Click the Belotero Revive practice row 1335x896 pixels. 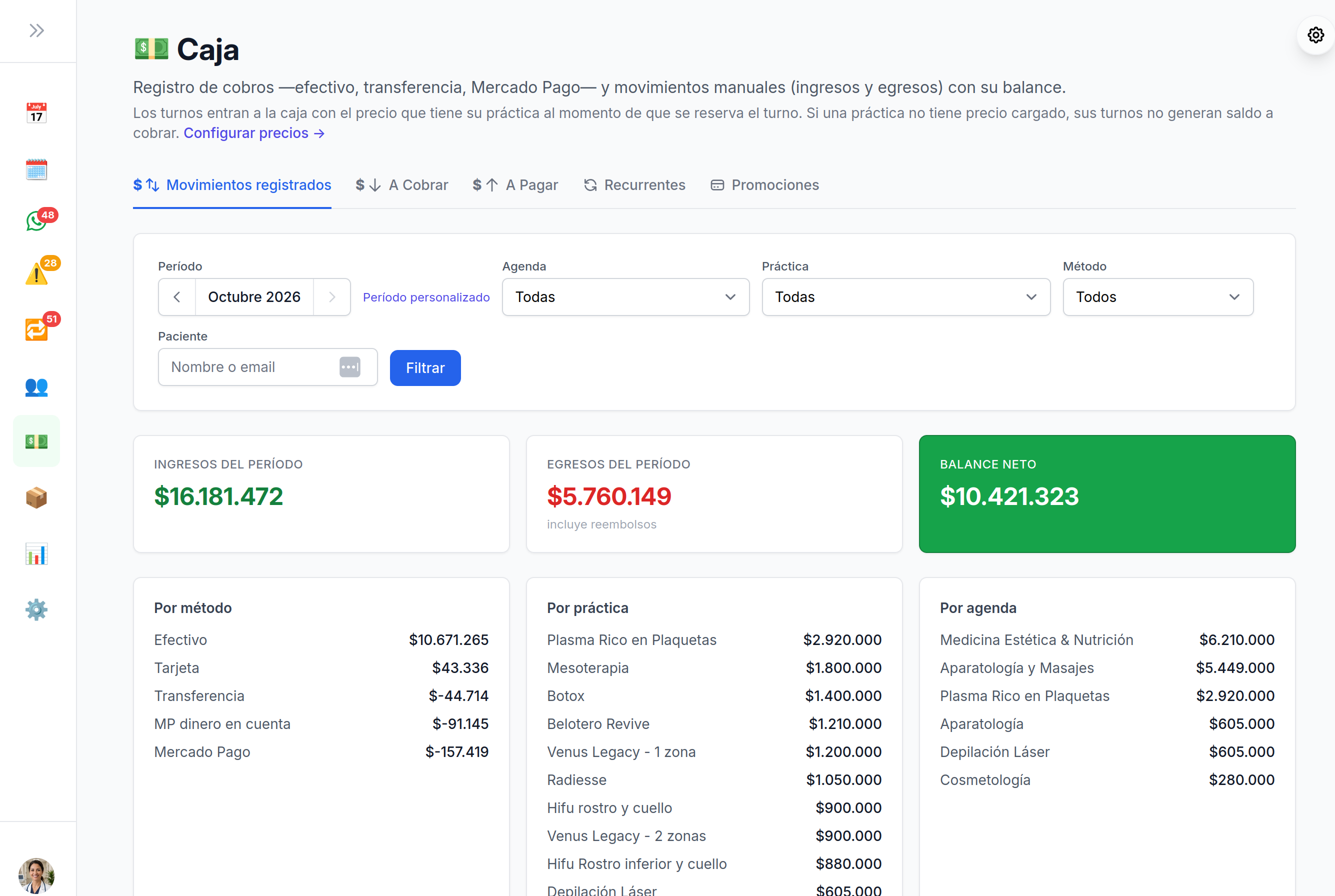(x=714, y=724)
